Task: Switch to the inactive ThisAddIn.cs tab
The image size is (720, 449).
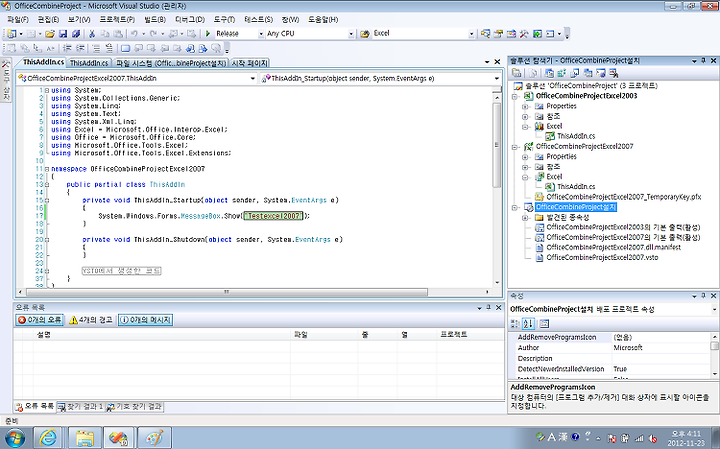Action: [x=89, y=63]
